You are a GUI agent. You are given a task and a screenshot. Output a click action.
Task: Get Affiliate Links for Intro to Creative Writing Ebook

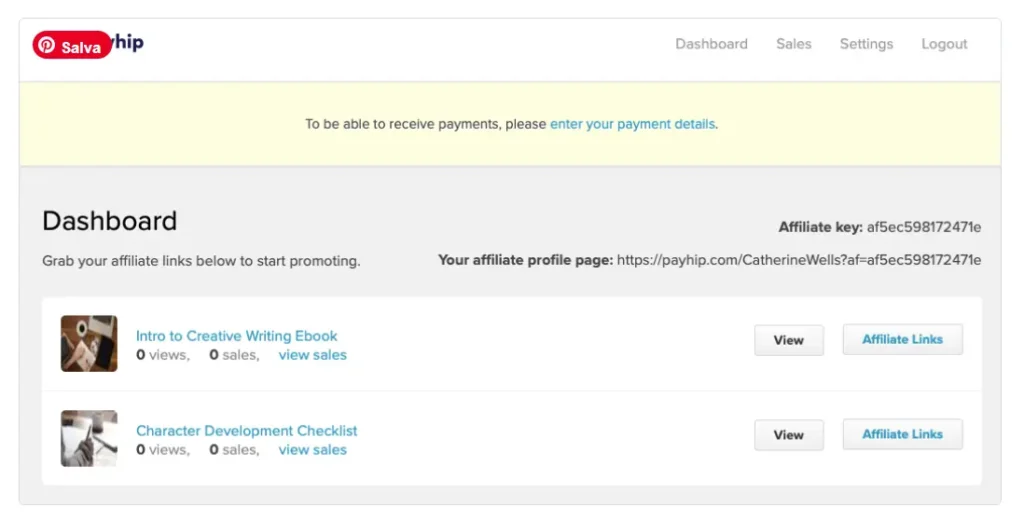tap(902, 339)
